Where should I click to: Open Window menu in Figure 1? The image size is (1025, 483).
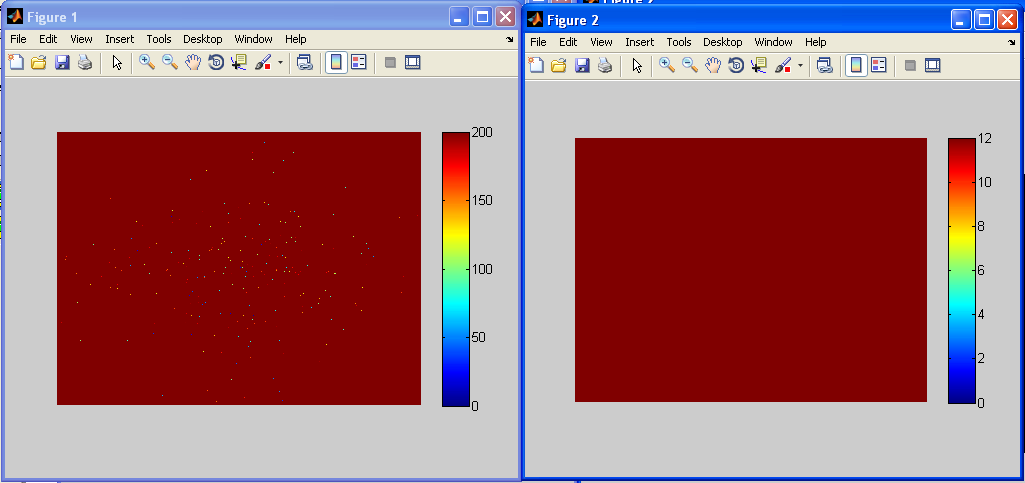tap(254, 39)
